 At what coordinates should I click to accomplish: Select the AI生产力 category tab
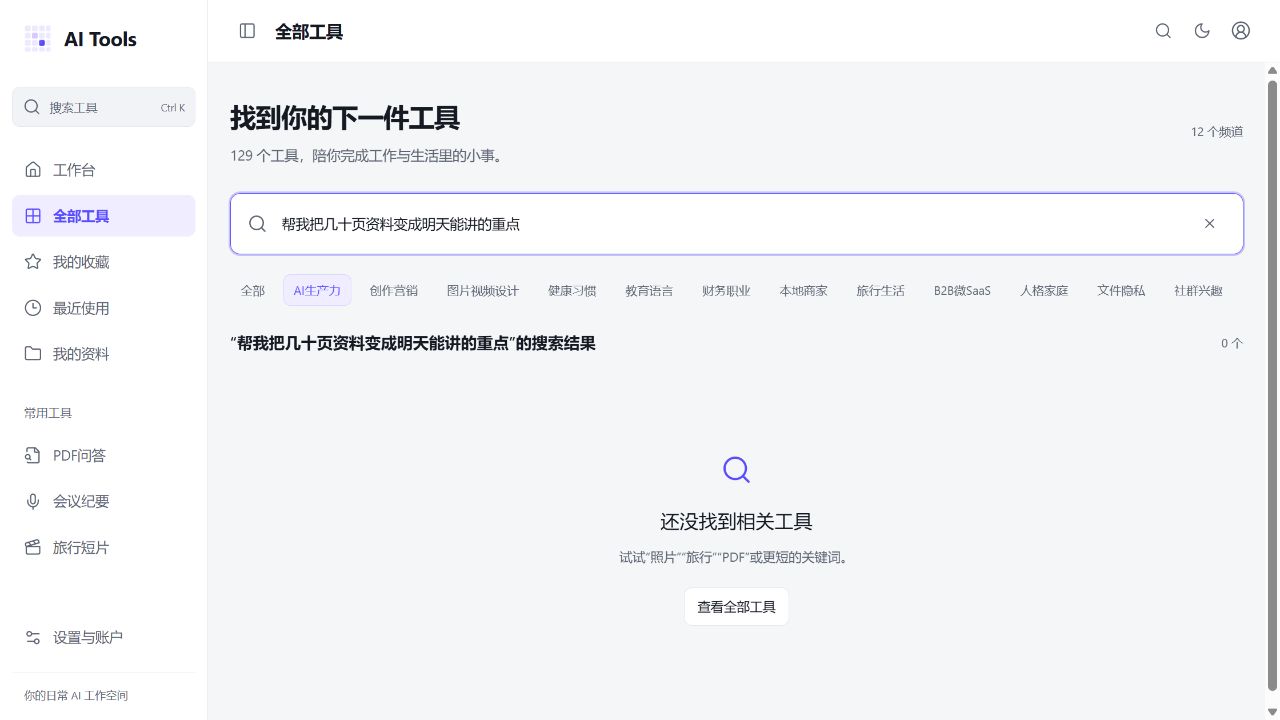click(317, 291)
